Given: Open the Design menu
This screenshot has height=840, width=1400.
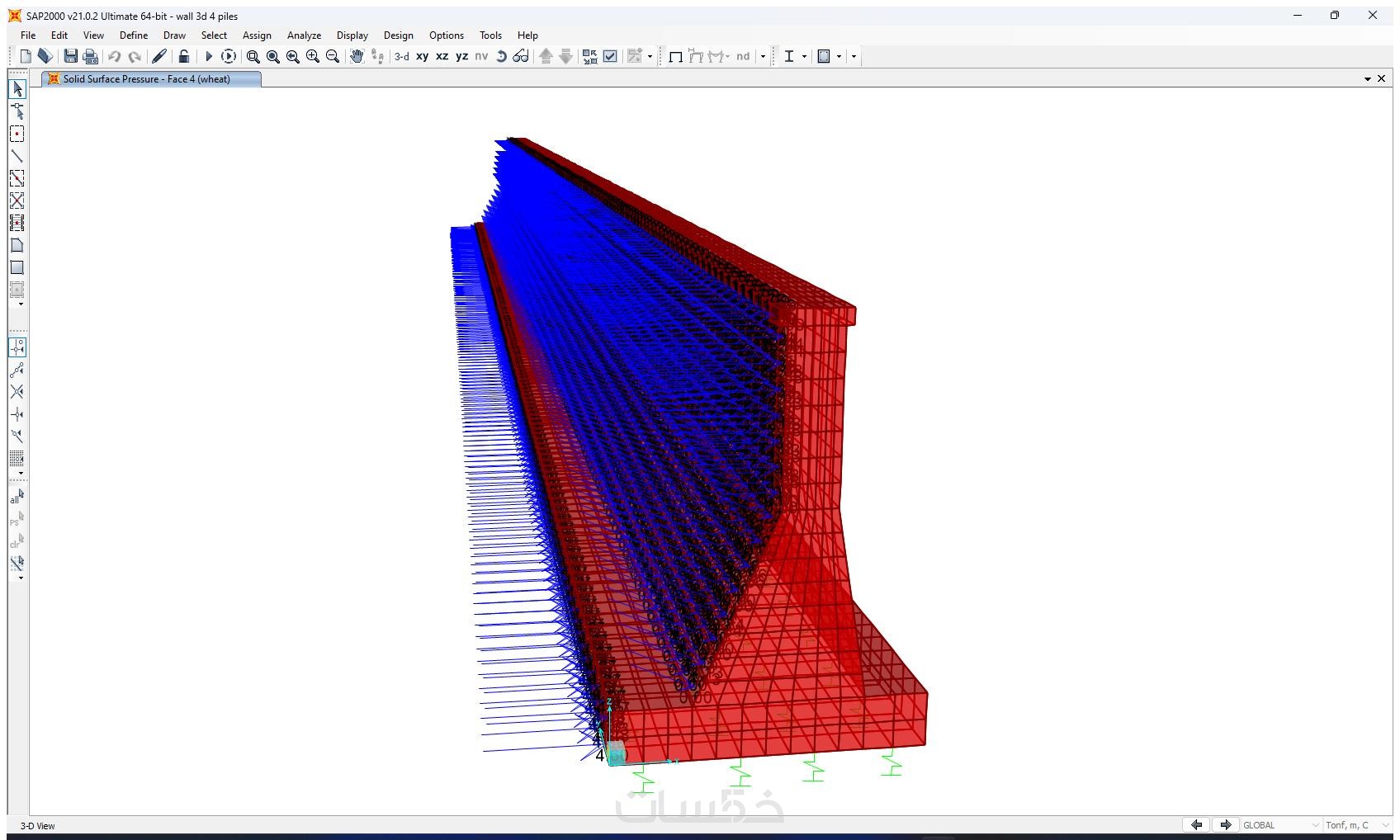Looking at the screenshot, I should [398, 35].
